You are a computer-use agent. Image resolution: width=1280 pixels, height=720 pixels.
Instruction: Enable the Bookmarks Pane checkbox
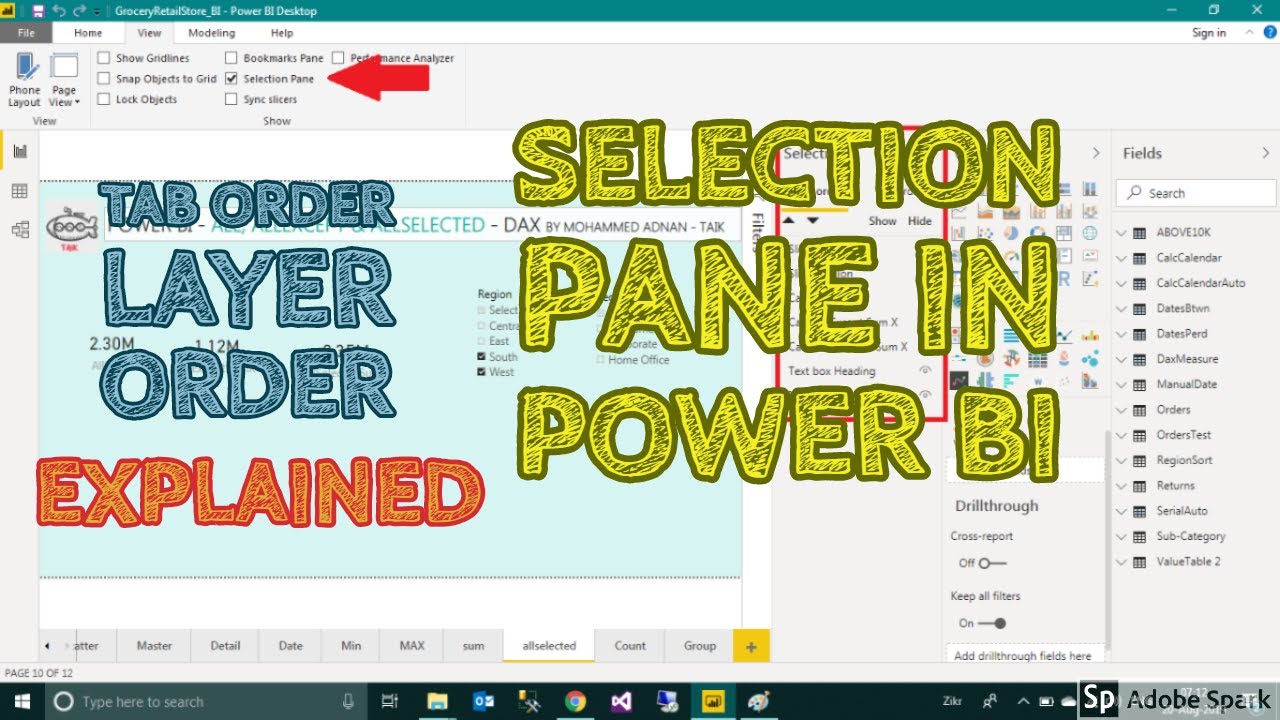pos(232,58)
